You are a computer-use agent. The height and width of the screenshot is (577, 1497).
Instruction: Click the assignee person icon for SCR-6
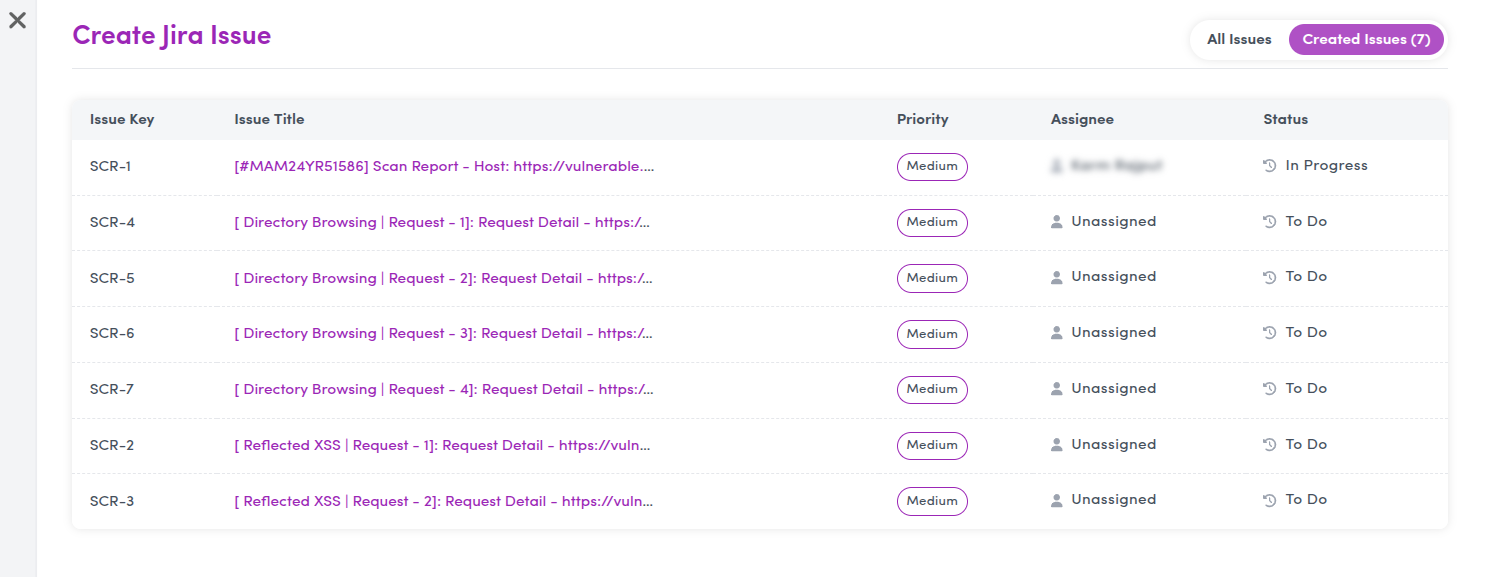(x=1057, y=333)
